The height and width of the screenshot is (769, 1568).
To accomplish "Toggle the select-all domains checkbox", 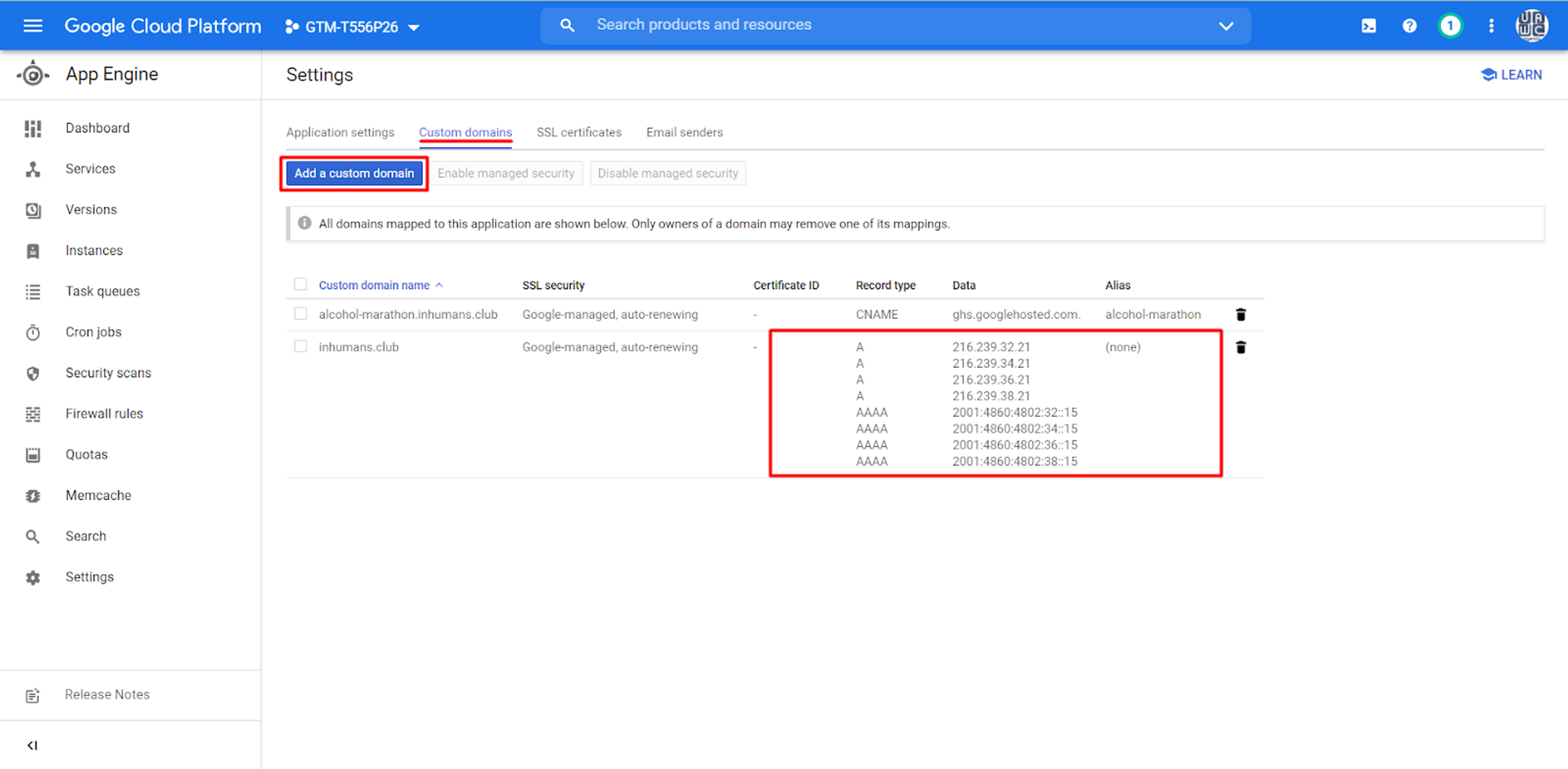I will point(300,284).
